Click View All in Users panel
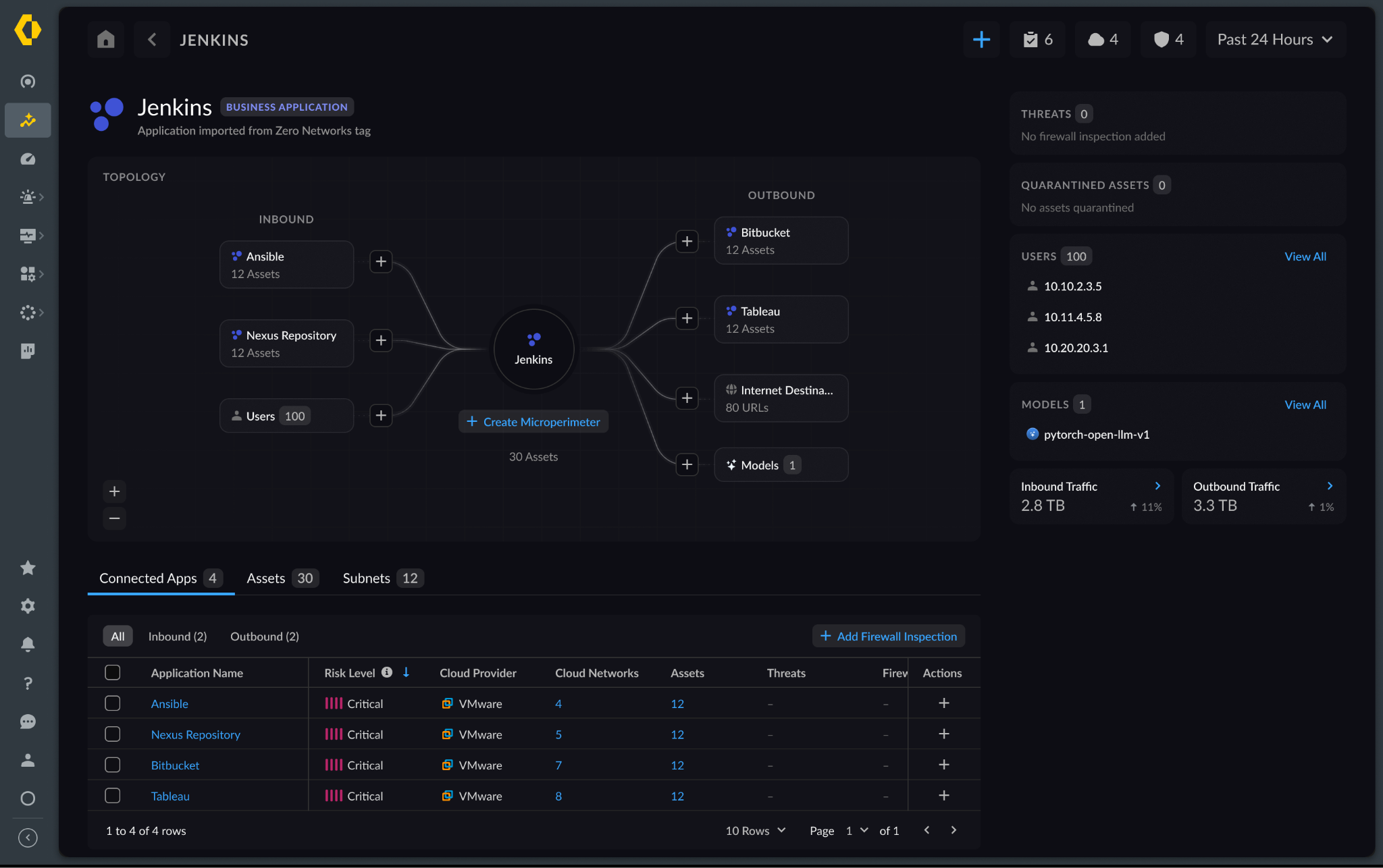The image size is (1383, 868). coord(1305,256)
